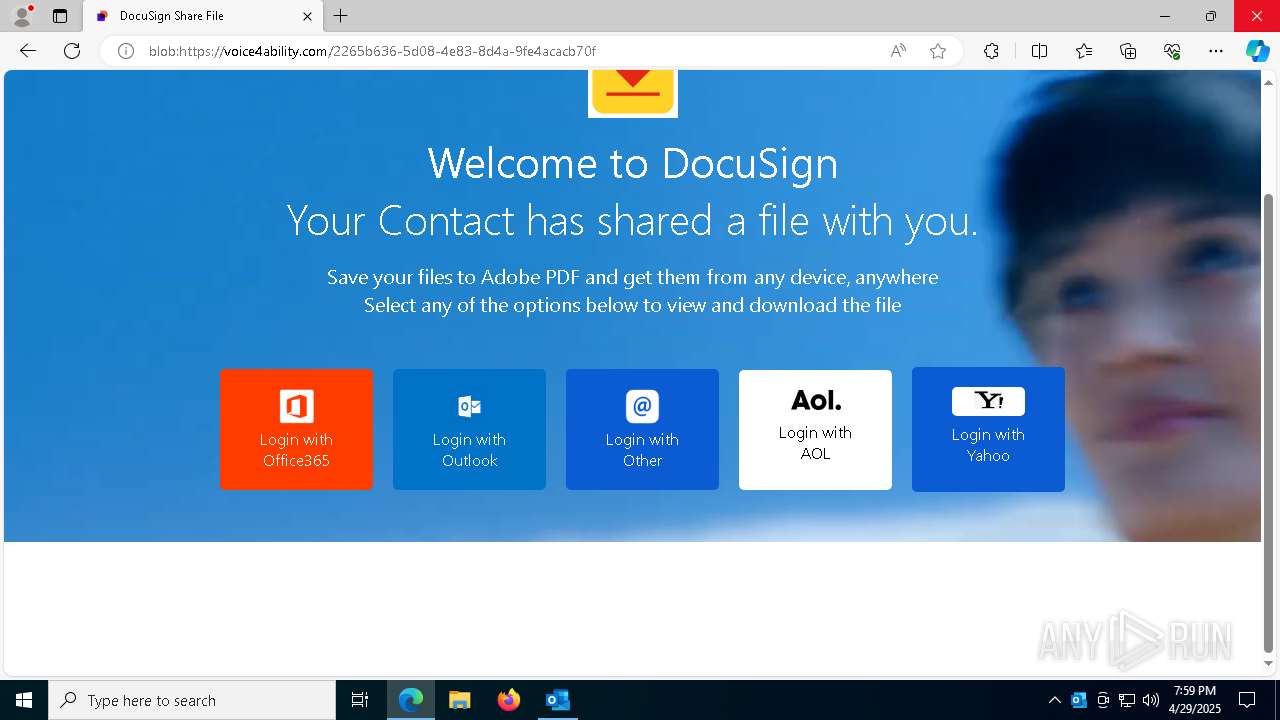The width and height of the screenshot is (1280, 720).
Task: Click Outlook icon in system tray
Action: click(x=1079, y=700)
